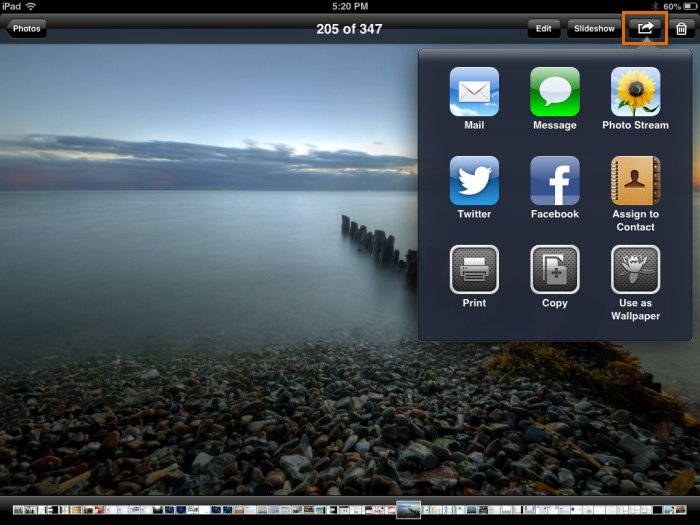Tap the 5:20 PM status bar clock
This screenshot has height=525, width=700.
pyautogui.click(x=349, y=6)
